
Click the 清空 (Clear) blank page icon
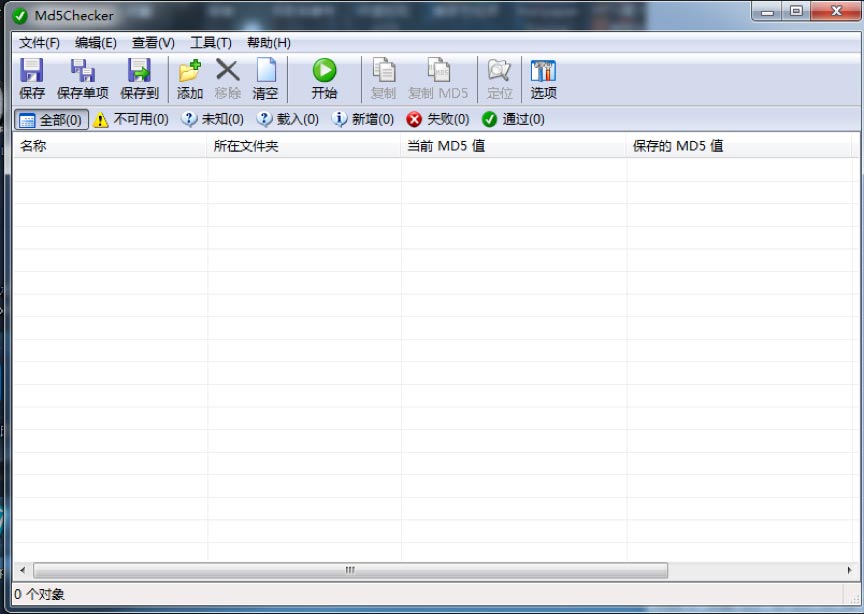[266, 71]
